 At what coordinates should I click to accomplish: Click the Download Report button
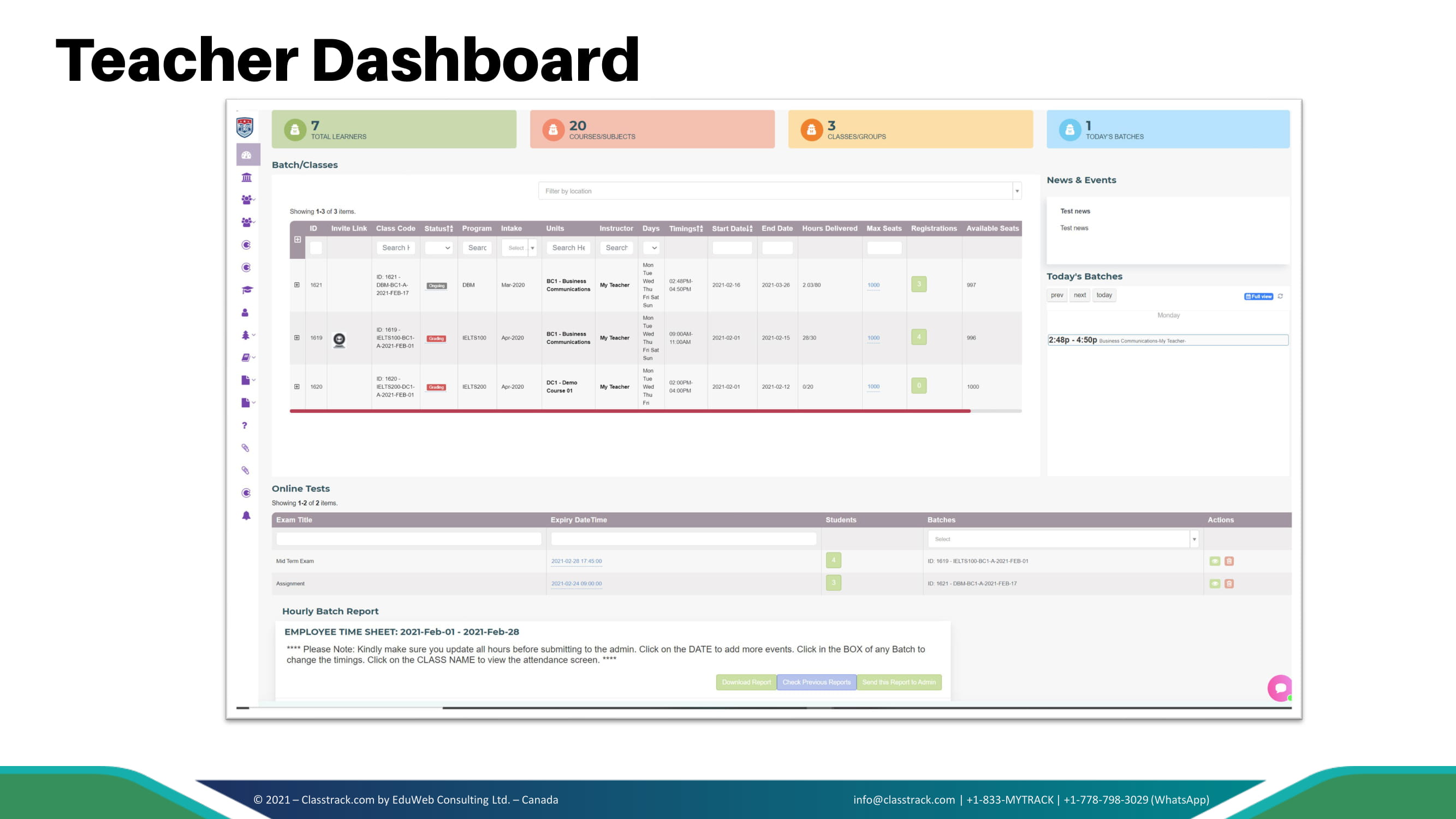(746, 682)
